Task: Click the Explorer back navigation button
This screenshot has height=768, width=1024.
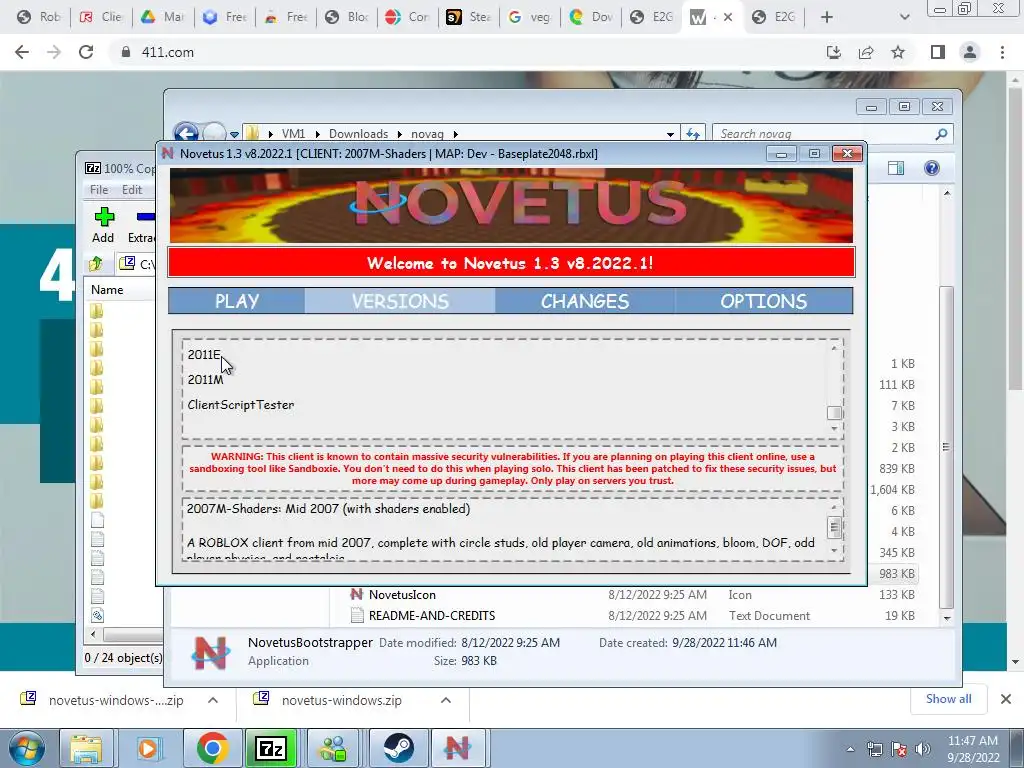Action: click(x=186, y=134)
